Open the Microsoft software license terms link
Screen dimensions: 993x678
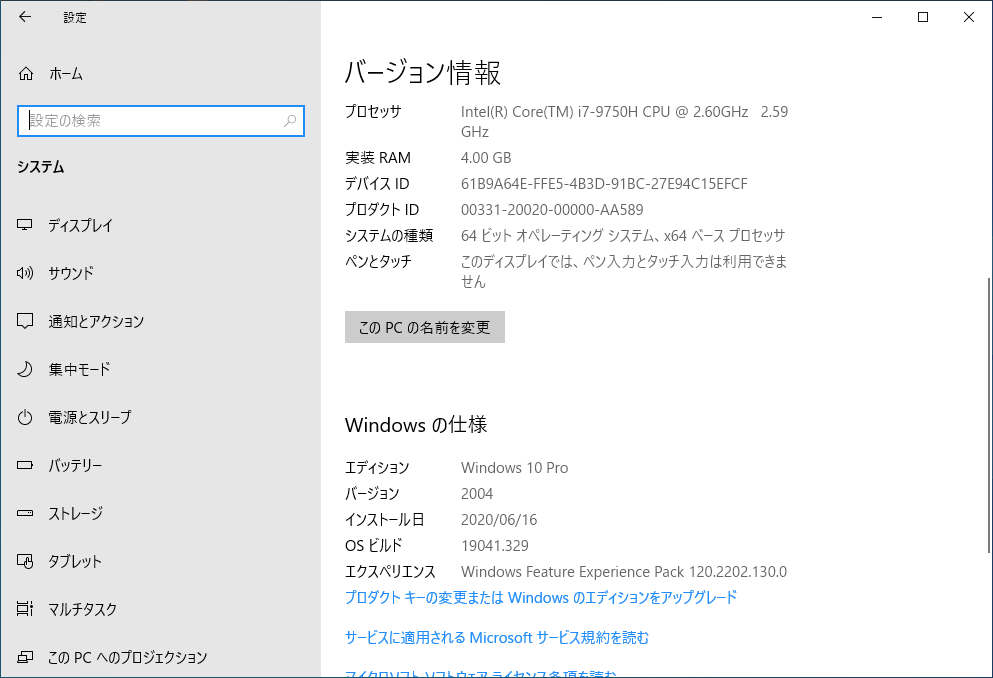[x=481, y=674]
